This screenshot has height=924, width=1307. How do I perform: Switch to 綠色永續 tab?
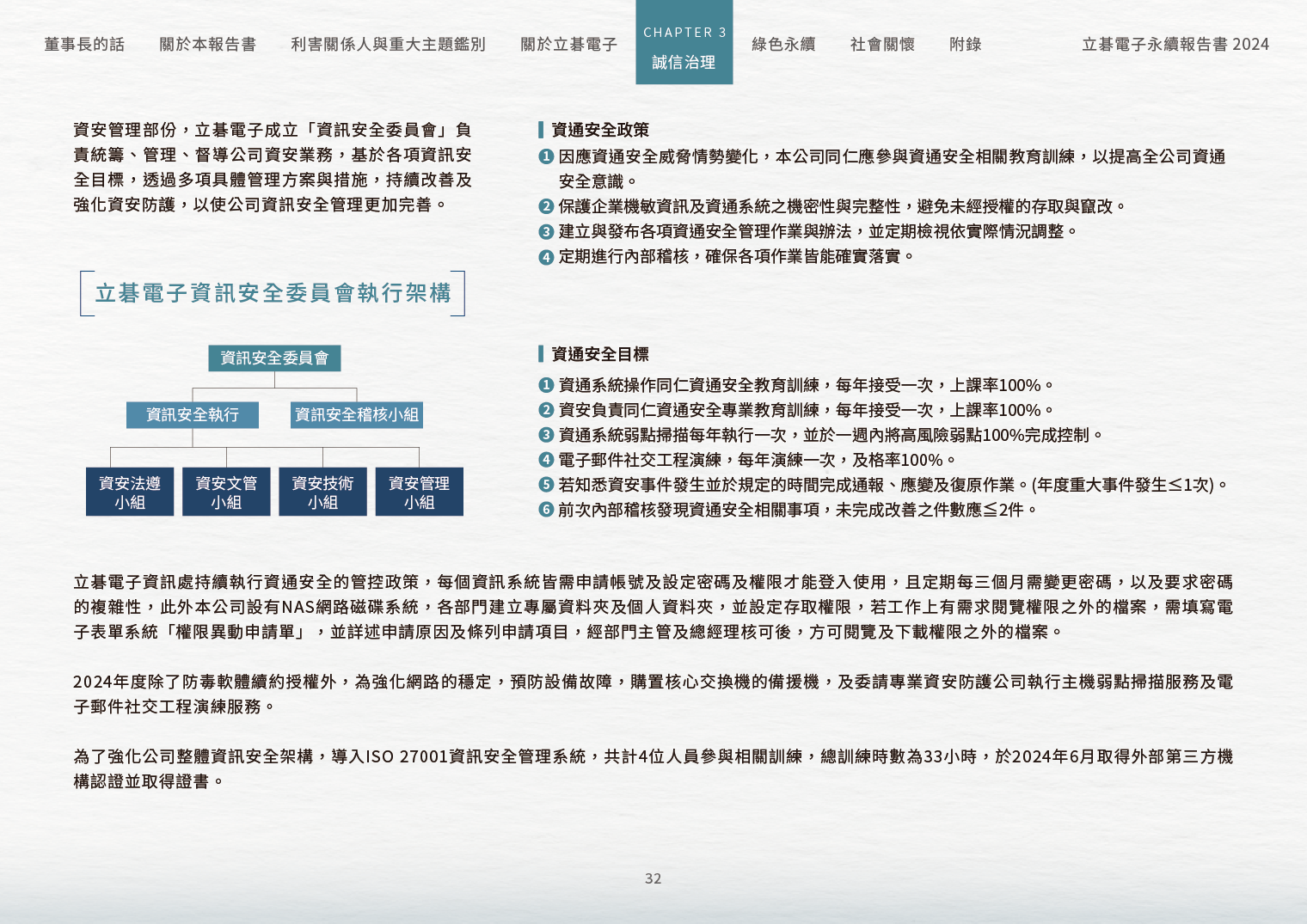pyautogui.click(x=783, y=44)
